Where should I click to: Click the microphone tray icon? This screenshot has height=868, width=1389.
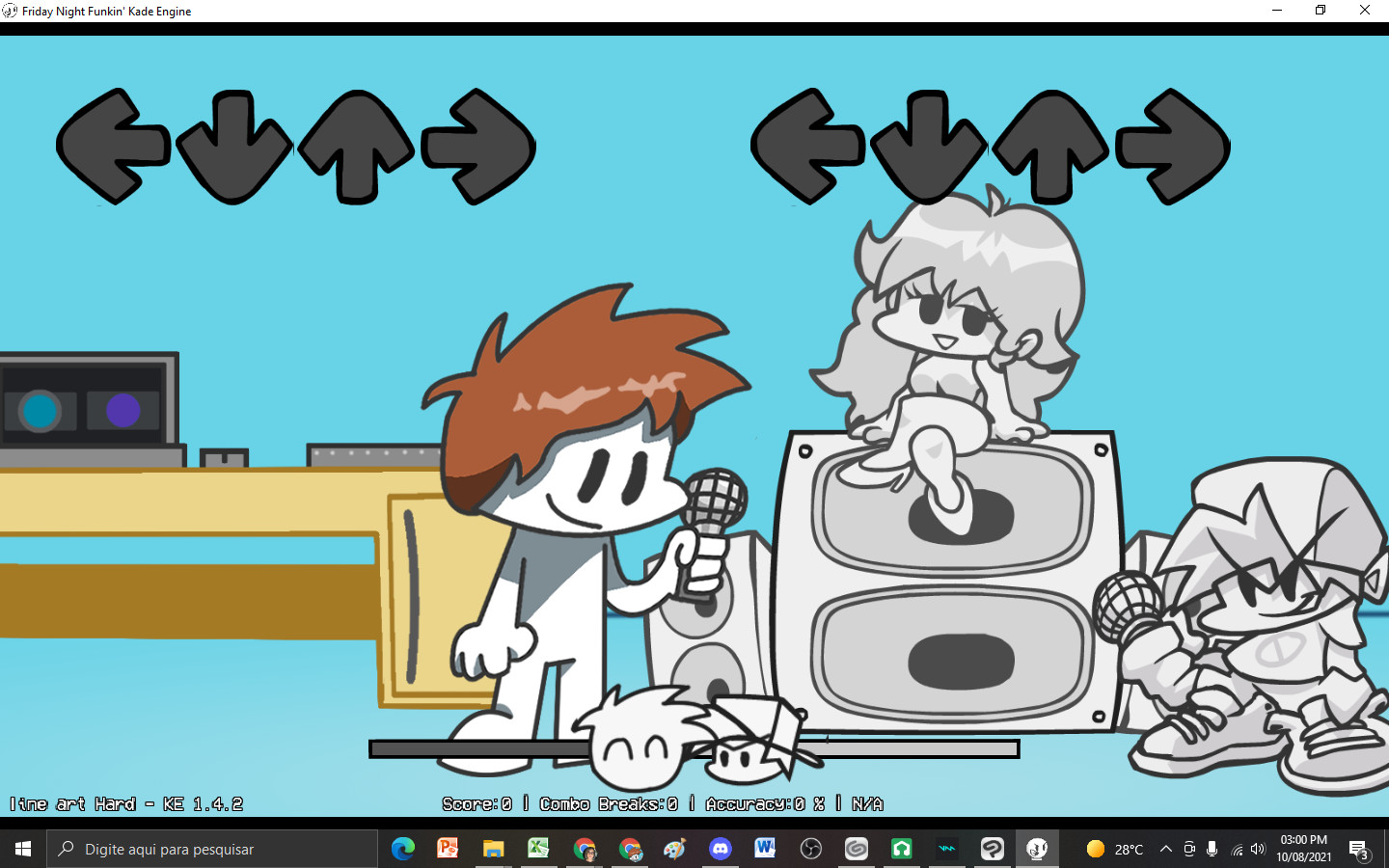[1212, 849]
